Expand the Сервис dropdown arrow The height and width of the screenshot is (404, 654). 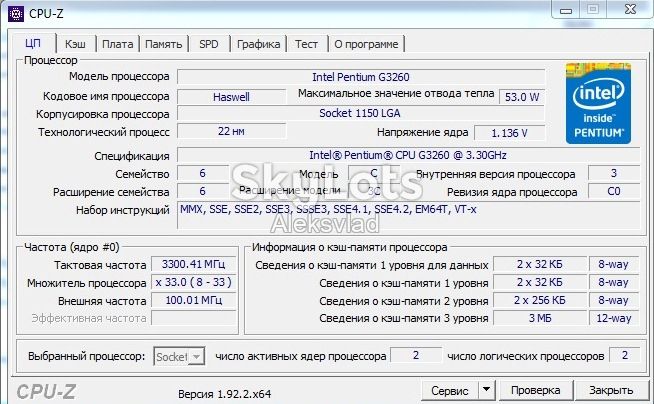click(486, 390)
